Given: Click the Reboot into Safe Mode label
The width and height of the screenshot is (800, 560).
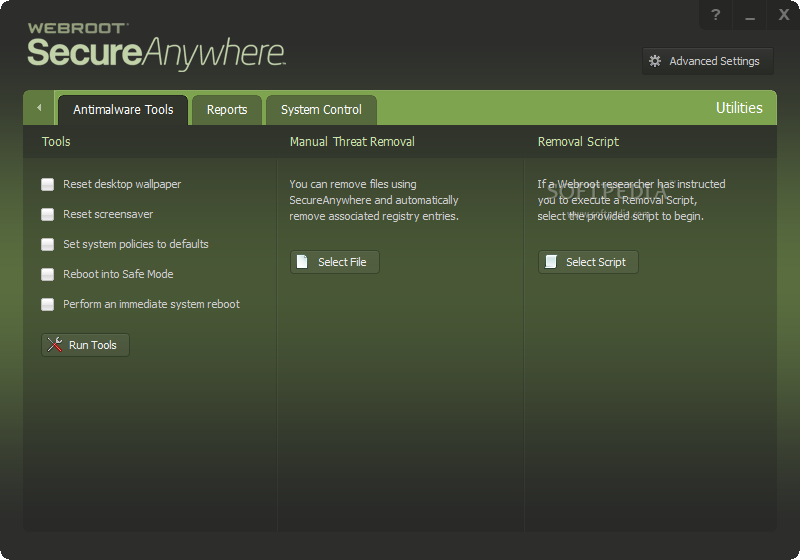Looking at the screenshot, I should 118,274.
